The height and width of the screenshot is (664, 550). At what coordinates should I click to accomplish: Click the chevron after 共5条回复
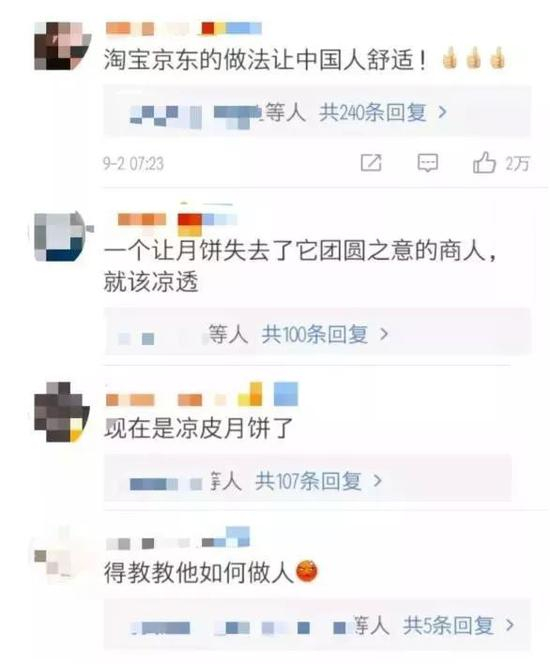point(510,625)
